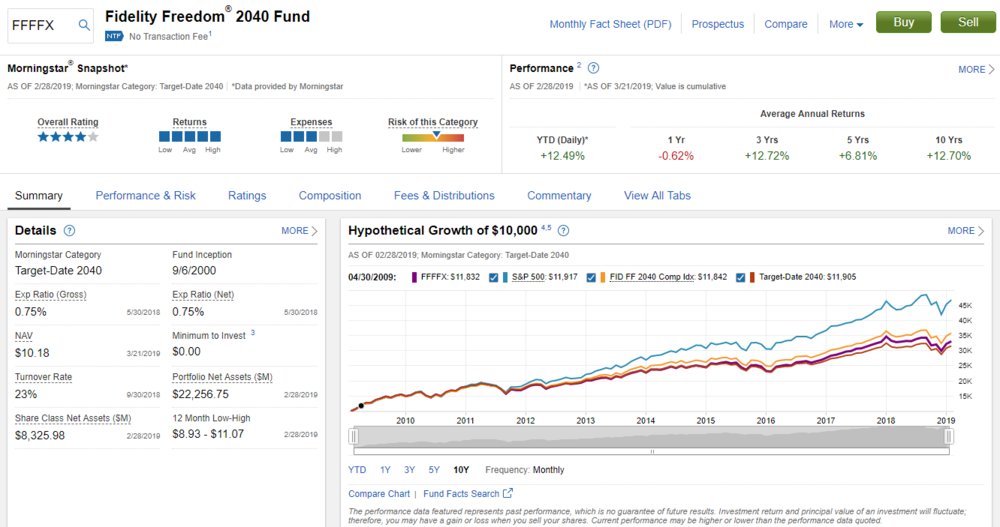
Task: Disable the Target-Date 2040 chart series checkbox
Action: coord(740,277)
